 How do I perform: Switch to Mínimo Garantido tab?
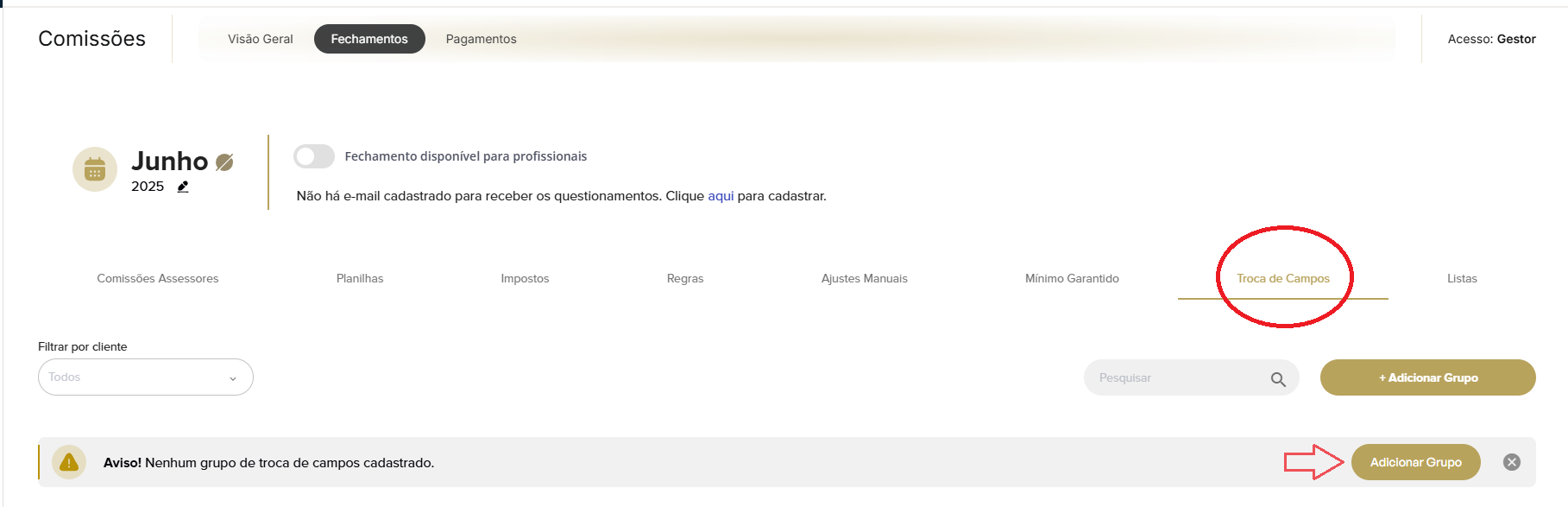(x=1072, y=278)
